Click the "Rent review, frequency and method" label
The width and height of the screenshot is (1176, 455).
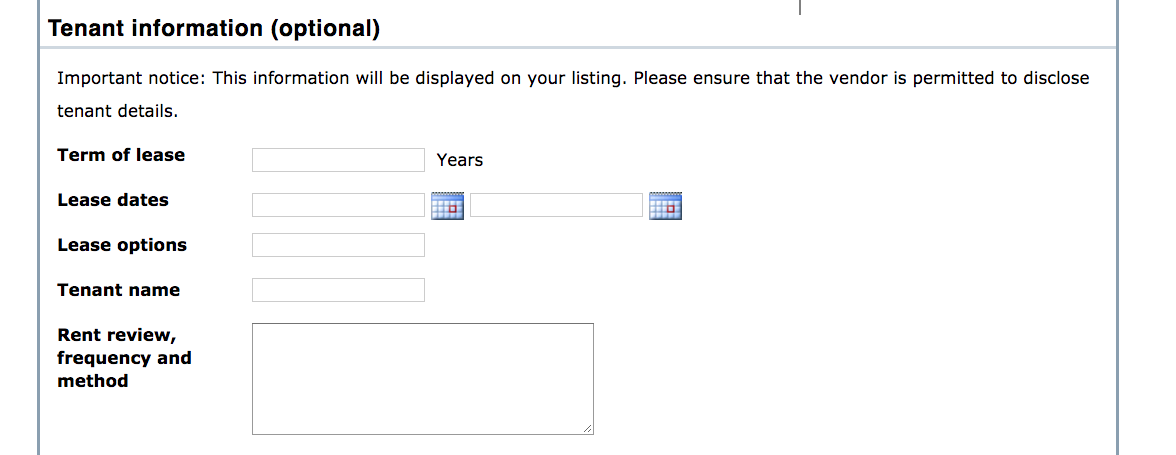pyautogui.click(x=124, y=357)
